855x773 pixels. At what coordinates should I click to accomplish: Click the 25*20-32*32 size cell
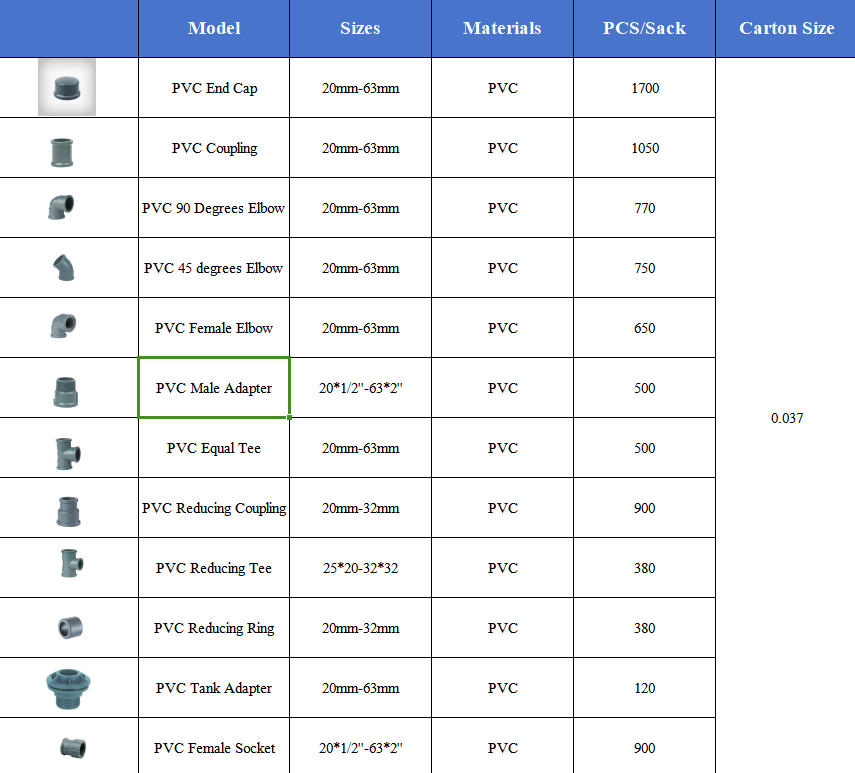pos(360,567)
